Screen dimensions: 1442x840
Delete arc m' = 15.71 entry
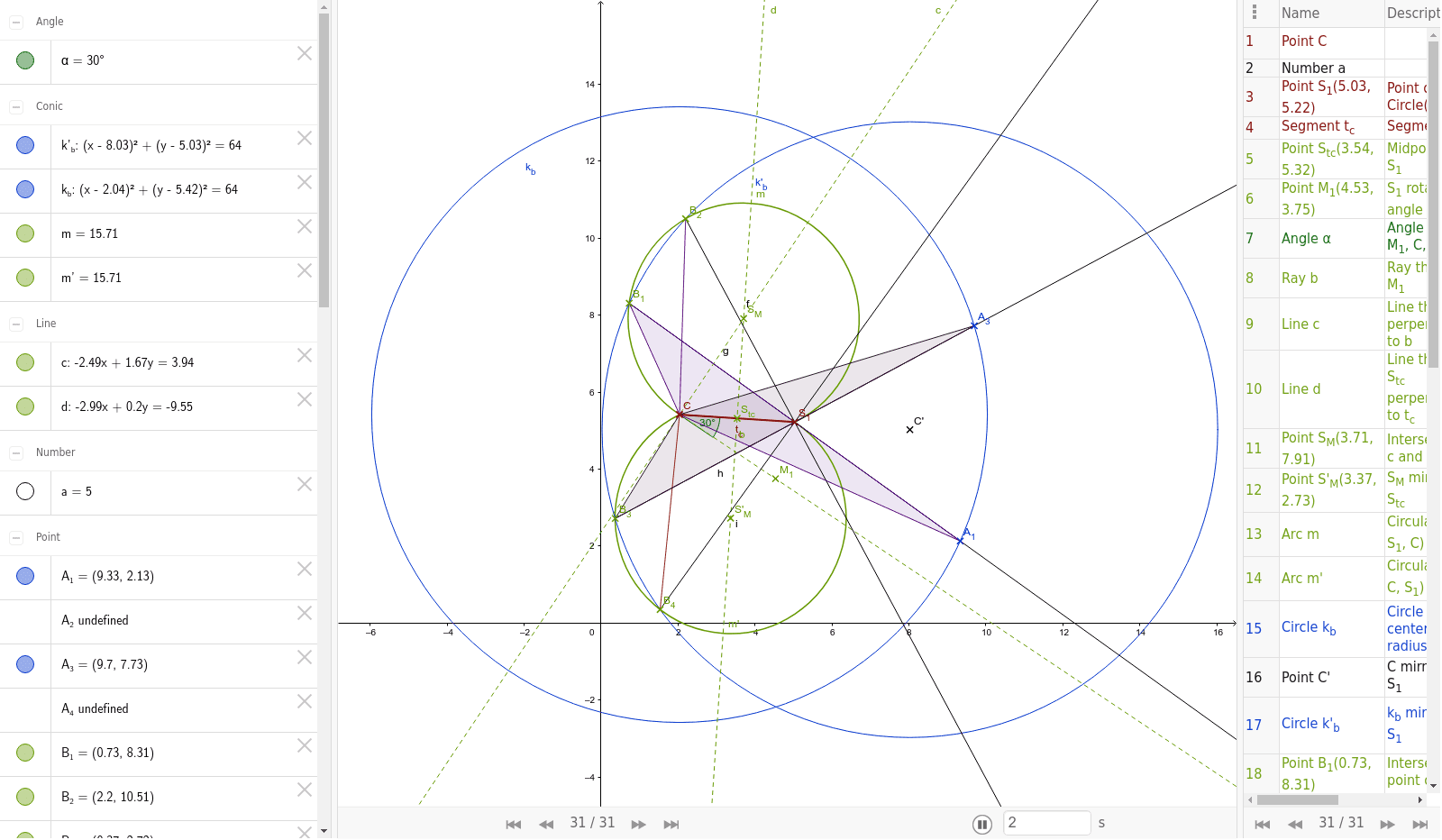point(305,270)
